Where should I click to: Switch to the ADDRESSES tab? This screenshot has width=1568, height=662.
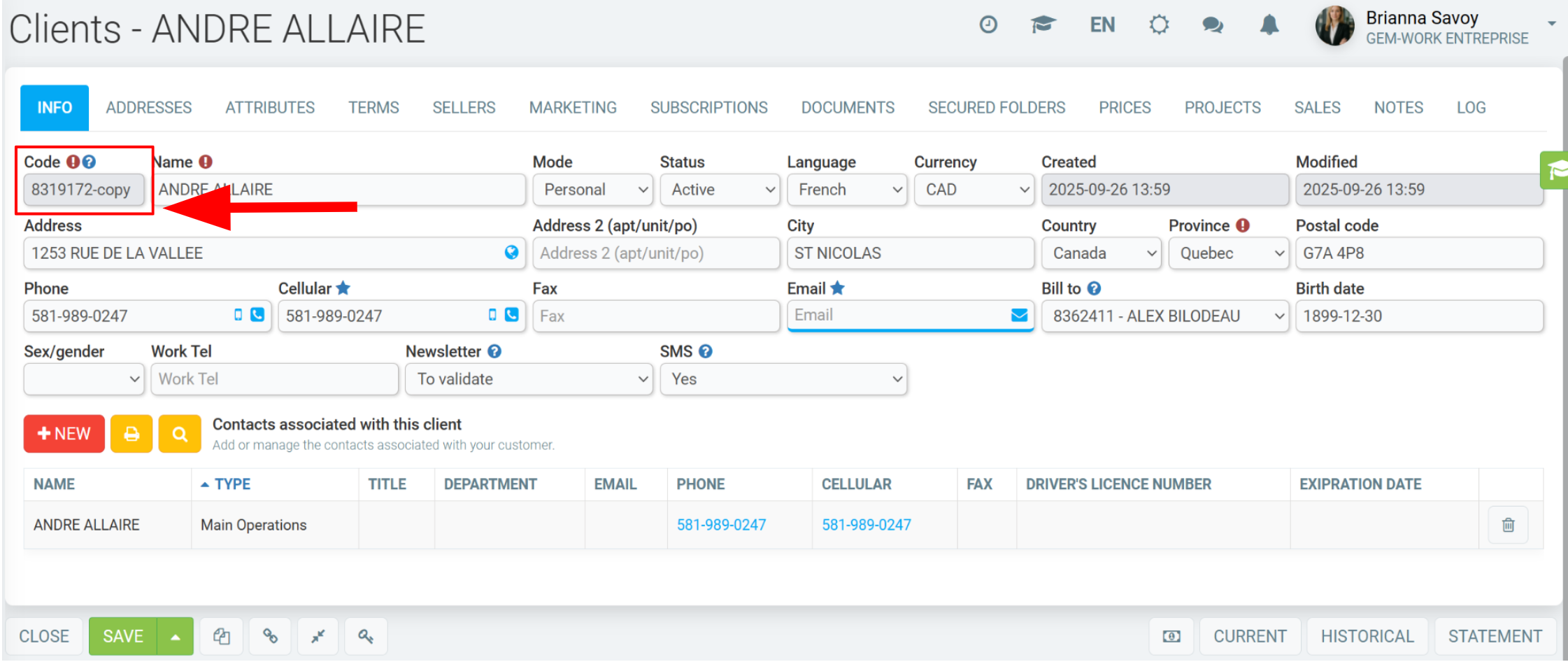(x=149, y=108)
